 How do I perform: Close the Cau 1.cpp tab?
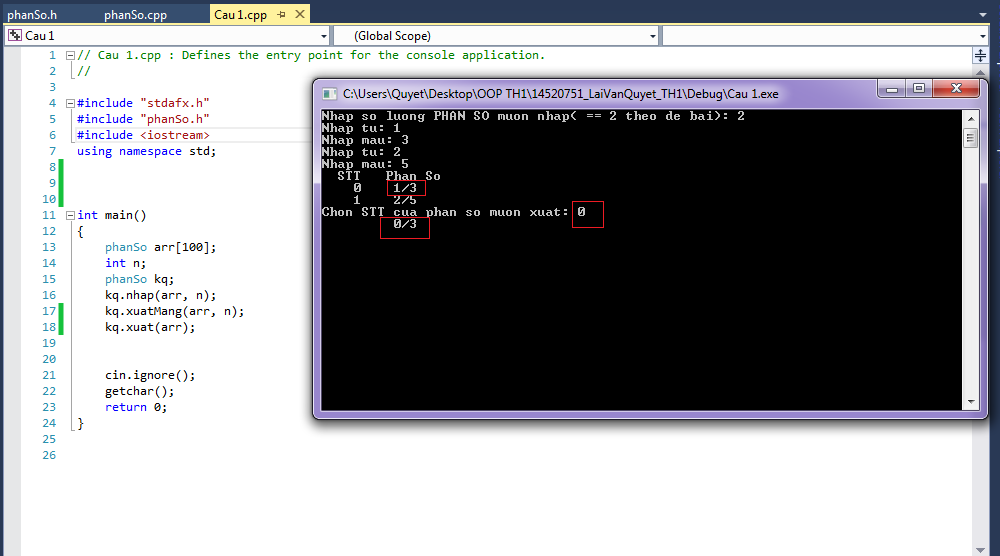[298, 15]
